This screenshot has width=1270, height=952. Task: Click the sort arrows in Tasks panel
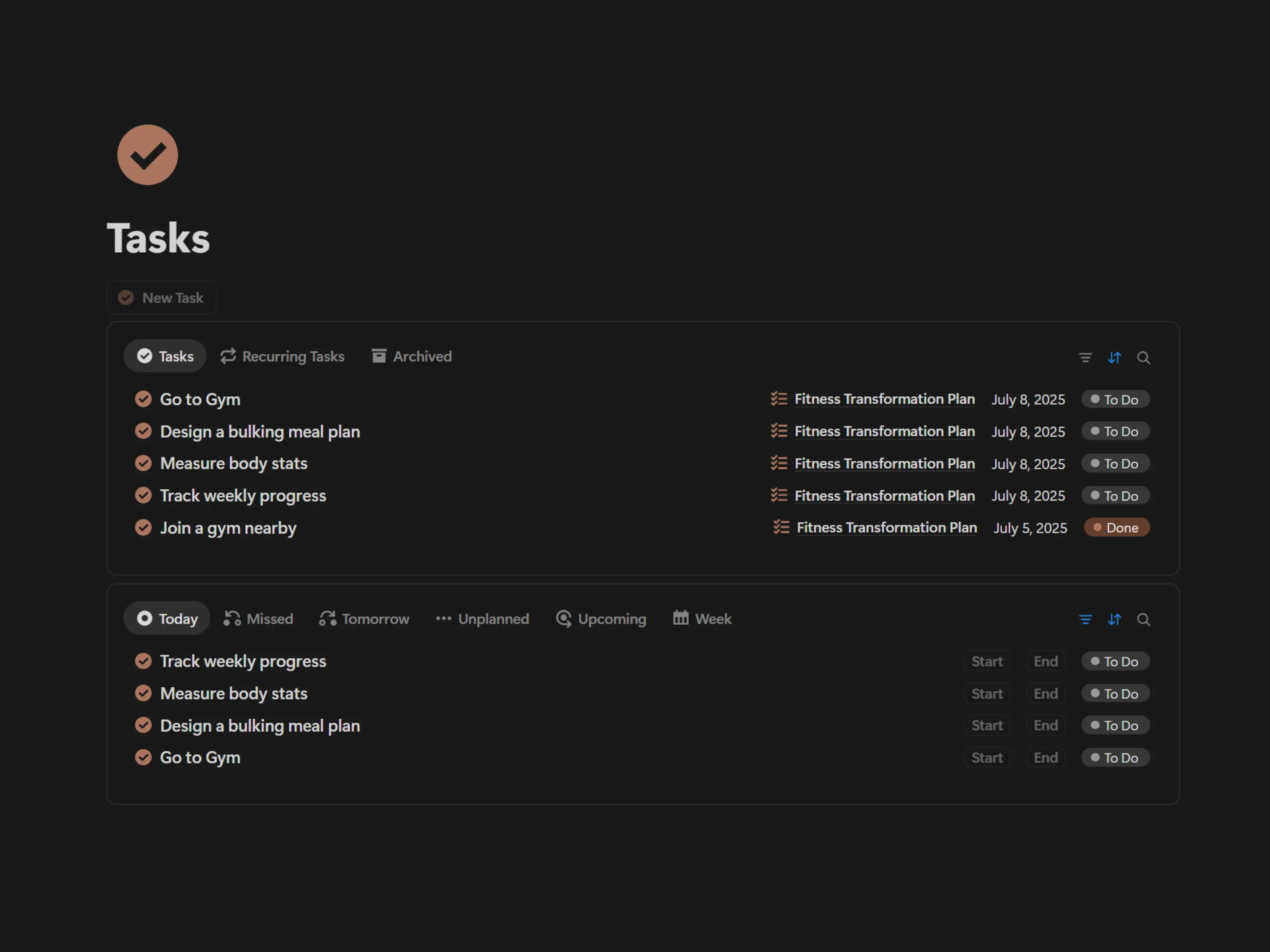(x=1114, y=357)
